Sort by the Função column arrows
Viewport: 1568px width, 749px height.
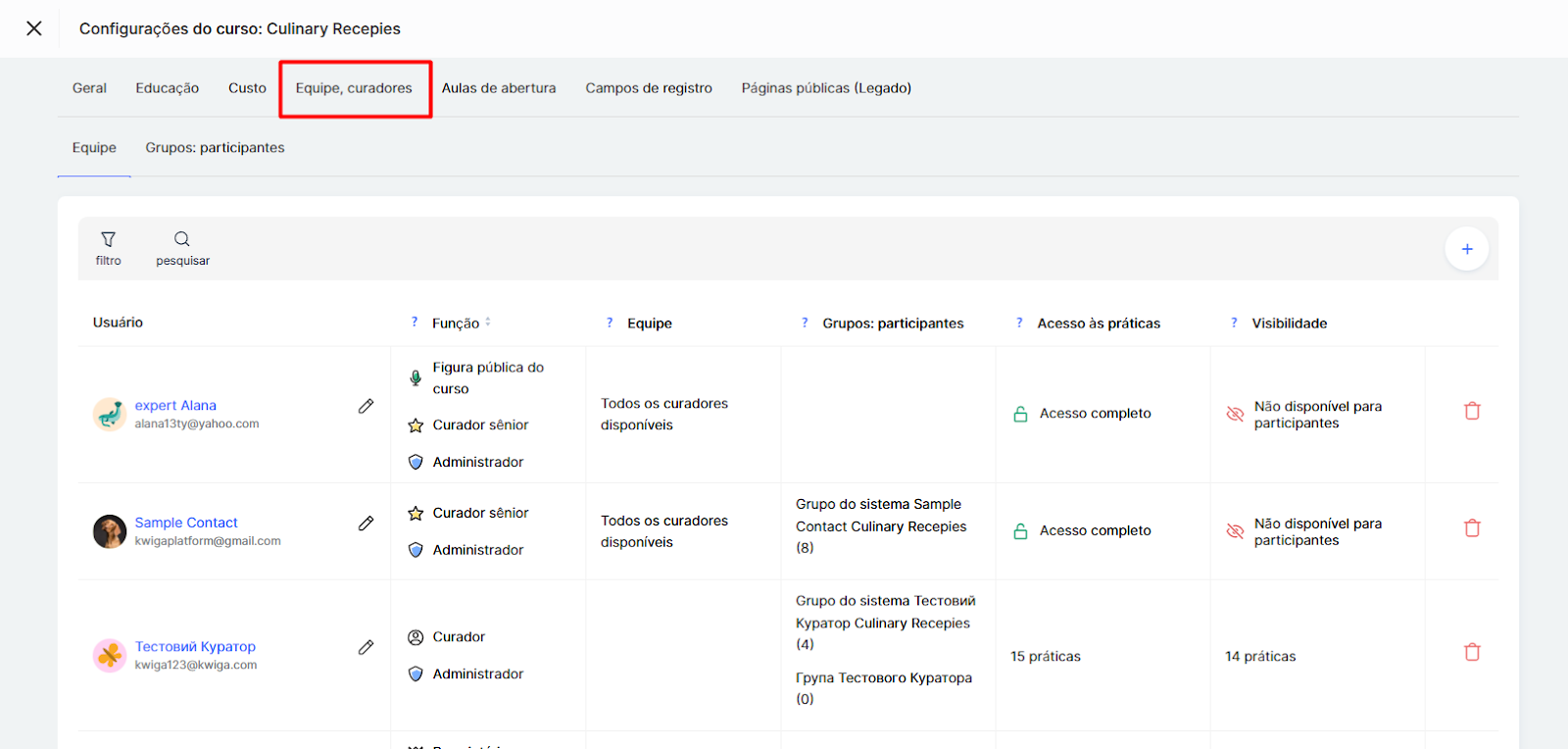point(488,323)
